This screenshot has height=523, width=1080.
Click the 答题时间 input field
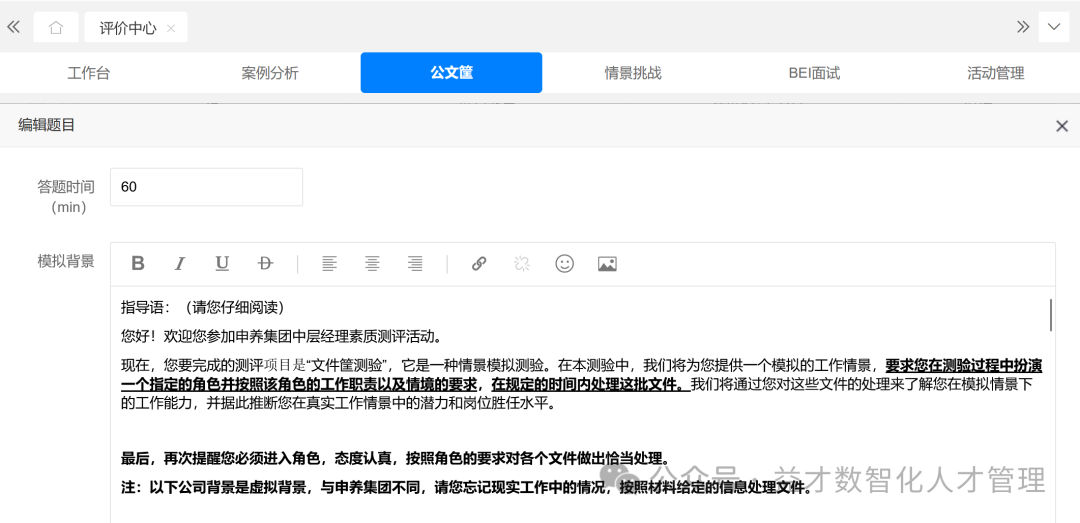pos(207,187)
